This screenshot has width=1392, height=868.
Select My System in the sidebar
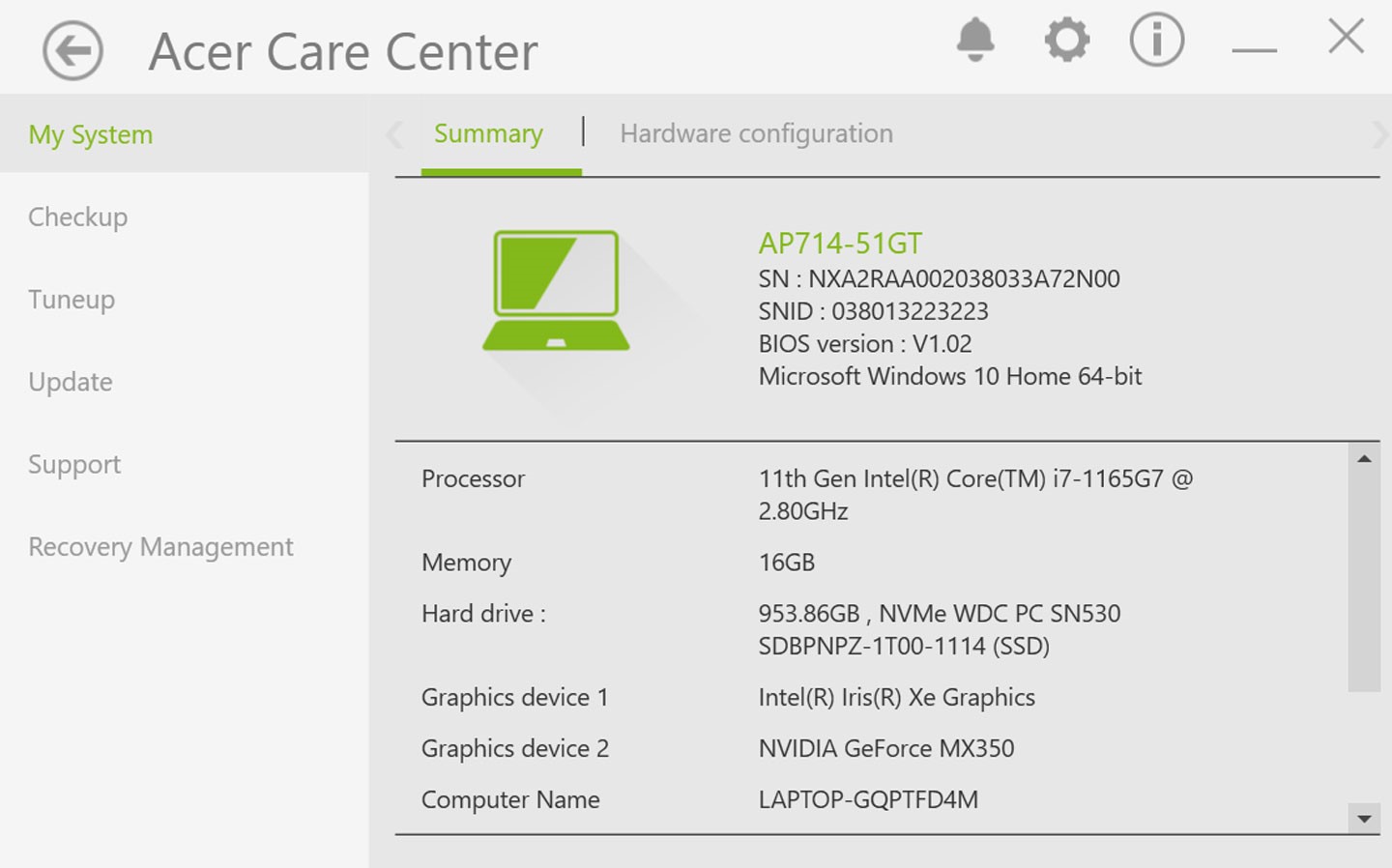click(91, 134)
